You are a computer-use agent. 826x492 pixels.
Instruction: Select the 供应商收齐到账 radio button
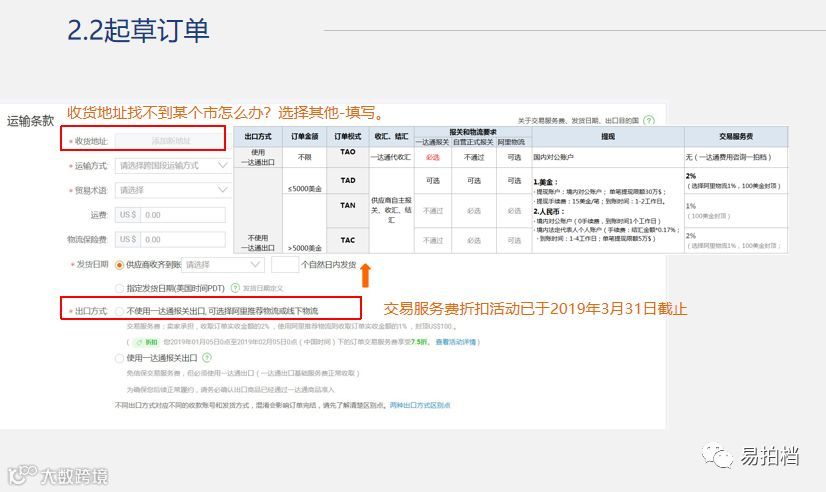119,265
